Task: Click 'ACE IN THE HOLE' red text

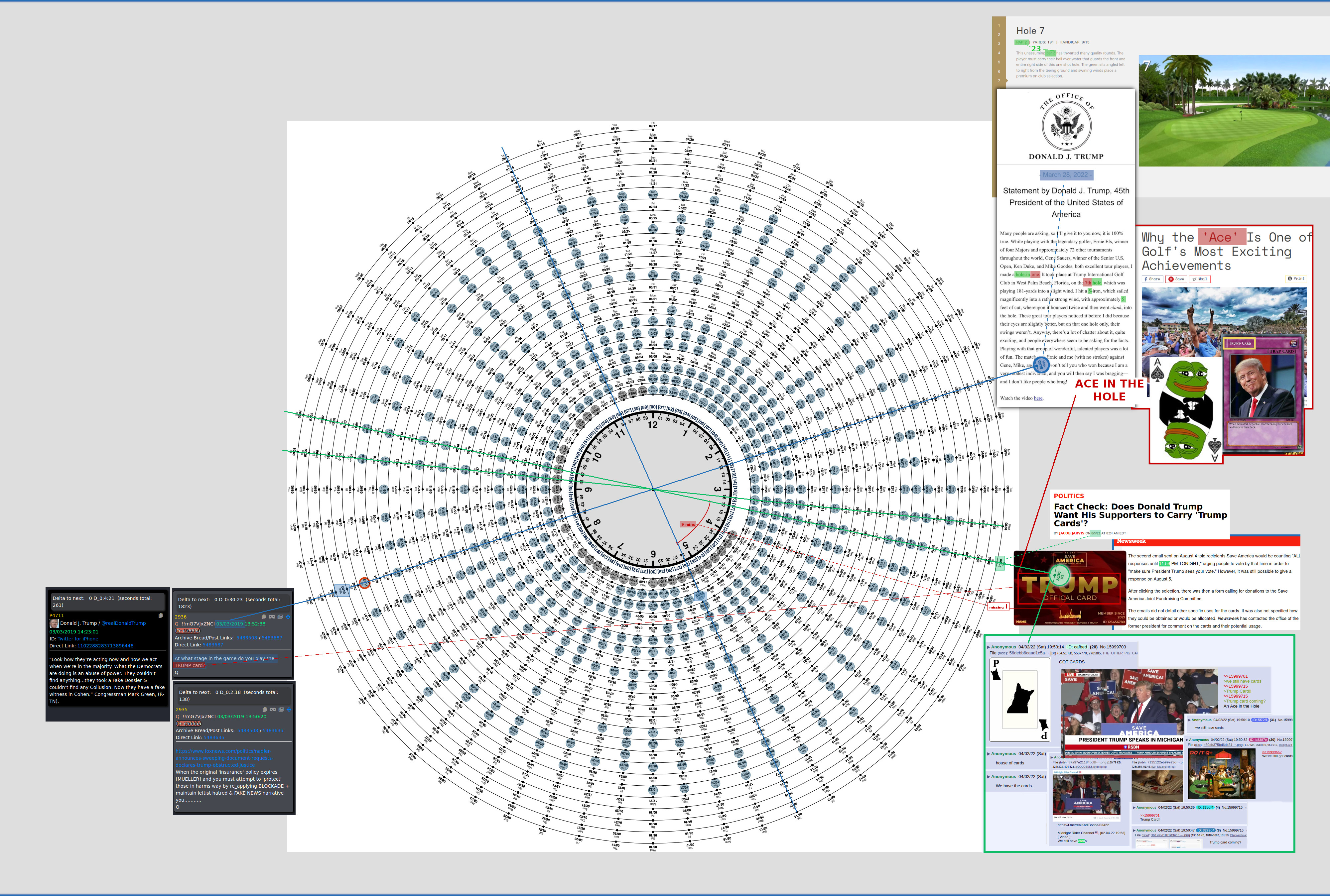Action: [x=1109, y=390]
